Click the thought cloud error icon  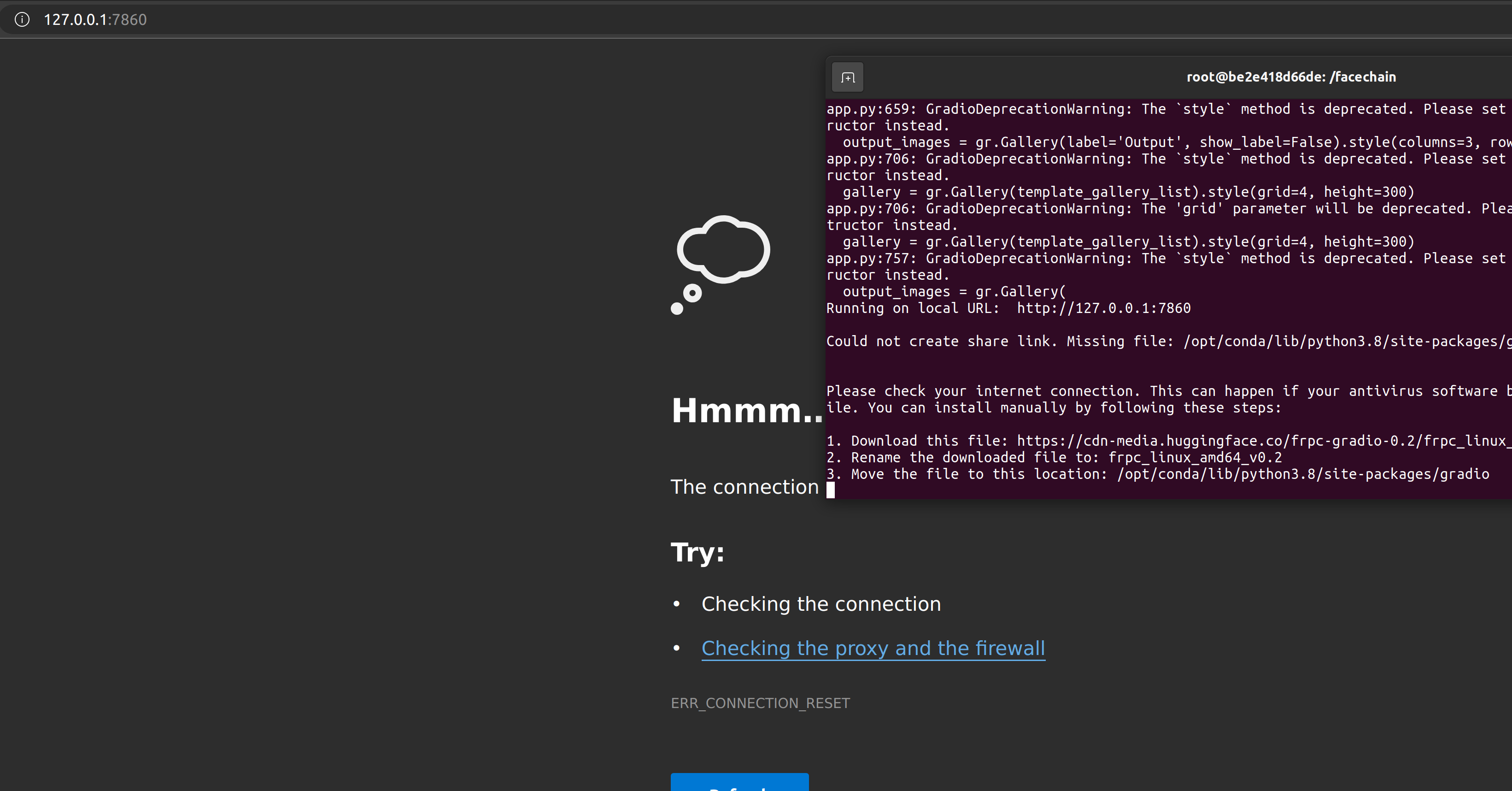click(x=720, y=265)
